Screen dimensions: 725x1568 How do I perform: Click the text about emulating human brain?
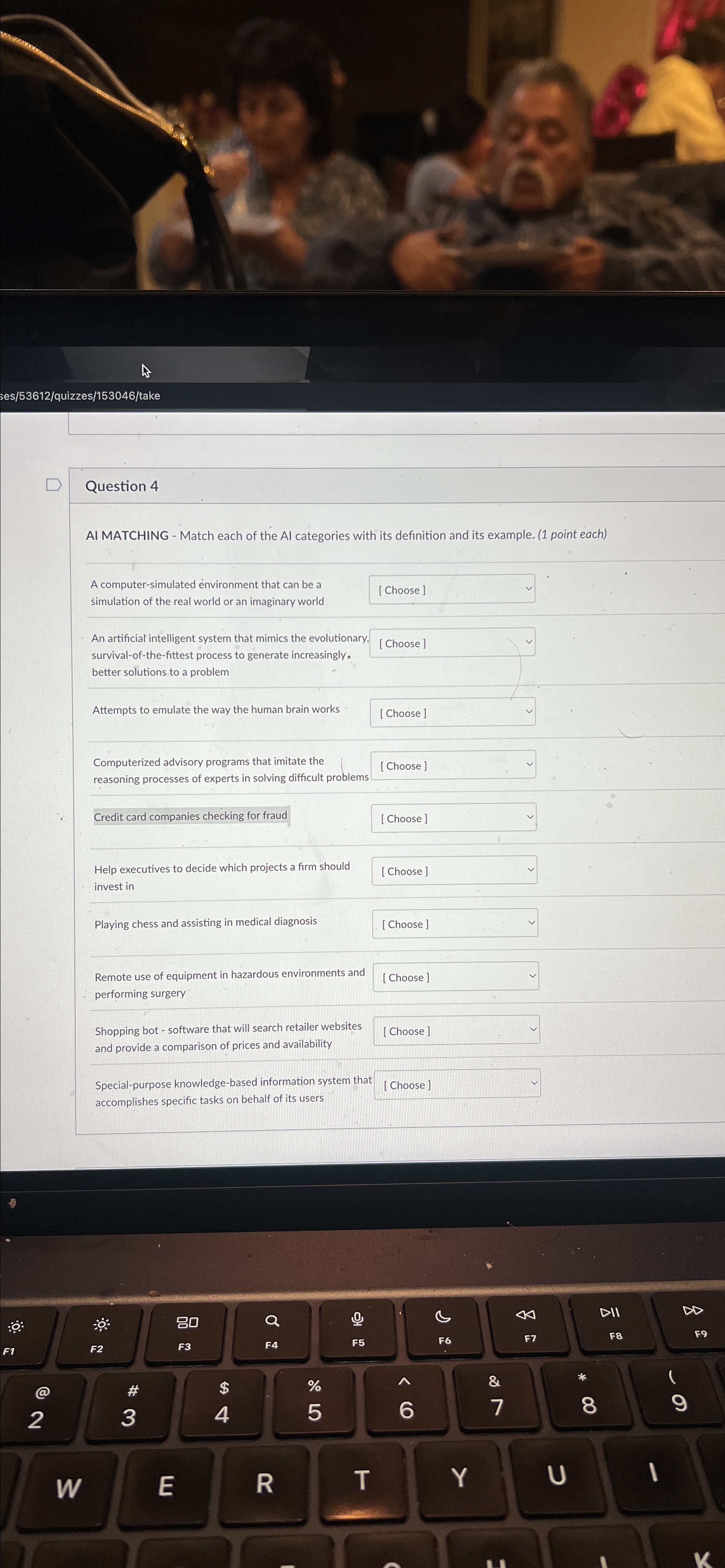216,710
